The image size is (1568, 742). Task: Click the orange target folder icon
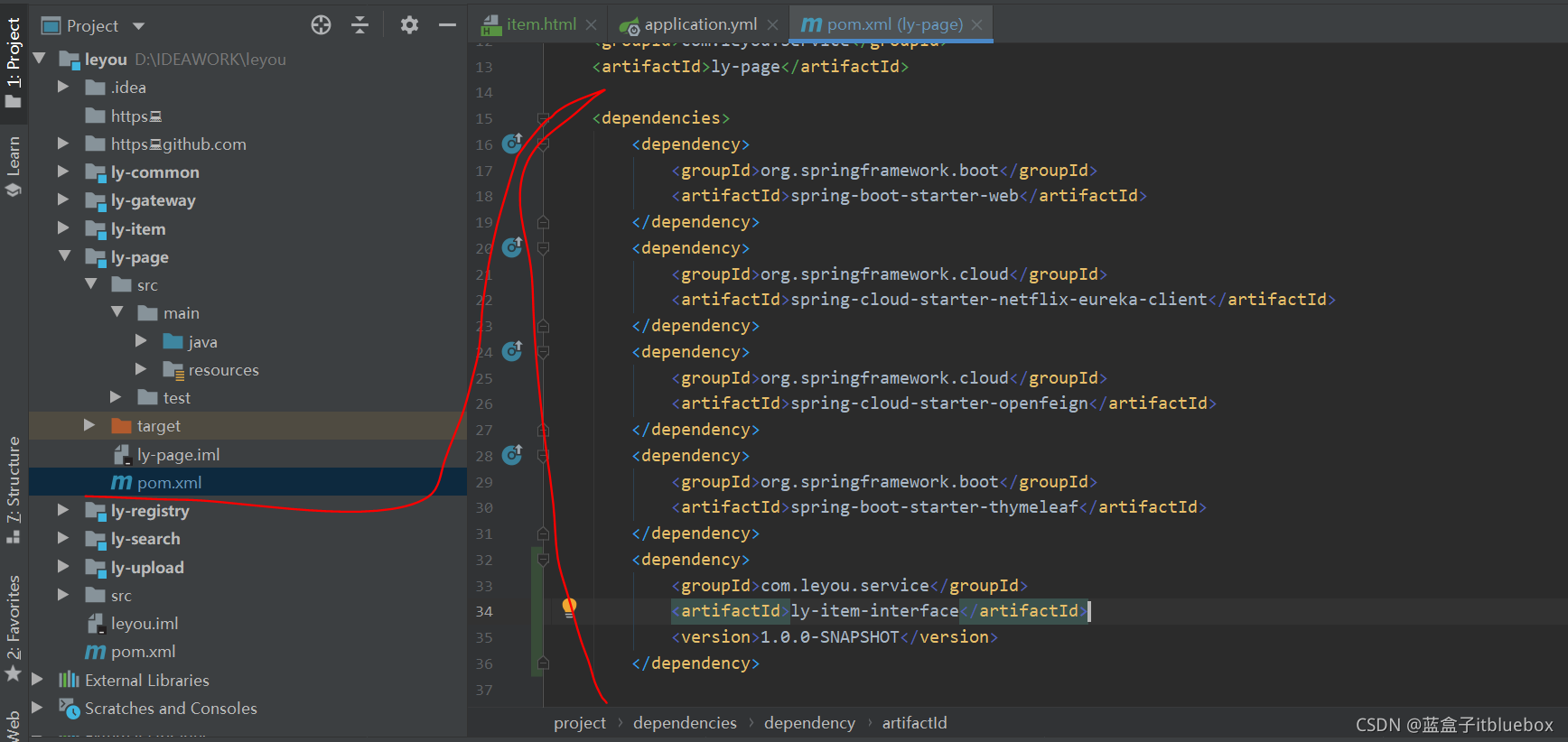click(122, 425)
